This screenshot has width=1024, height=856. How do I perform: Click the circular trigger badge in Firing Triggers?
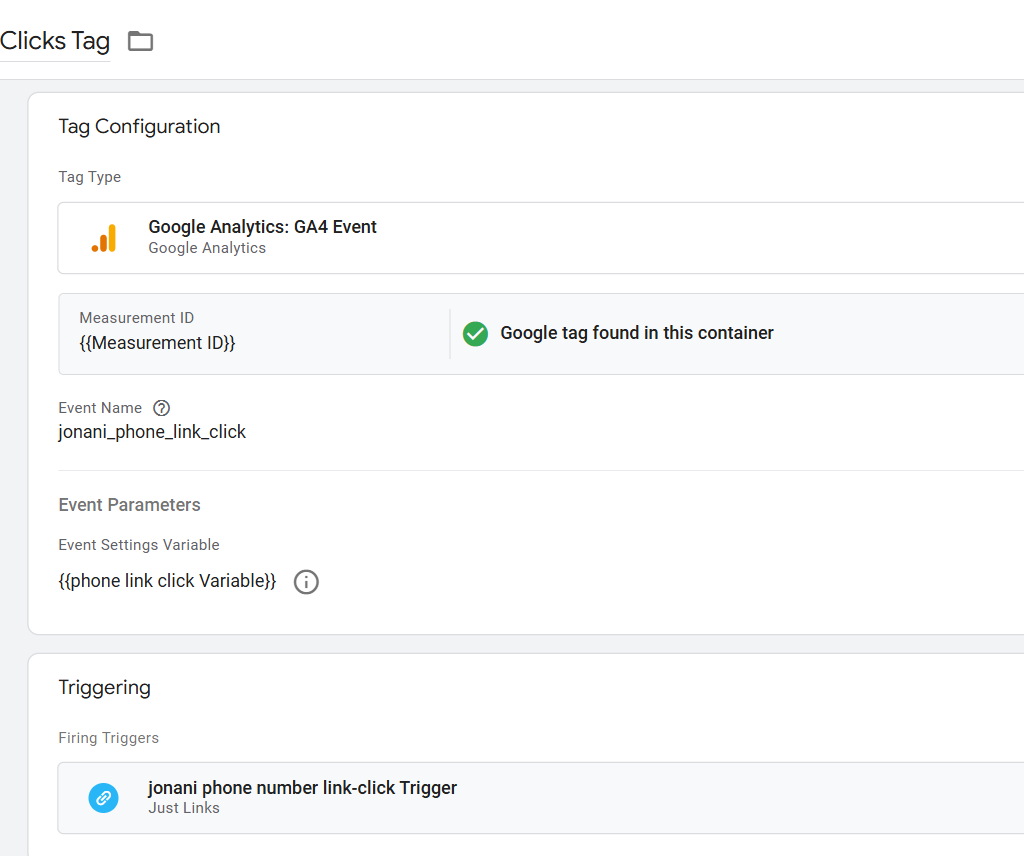click(103, 797)
